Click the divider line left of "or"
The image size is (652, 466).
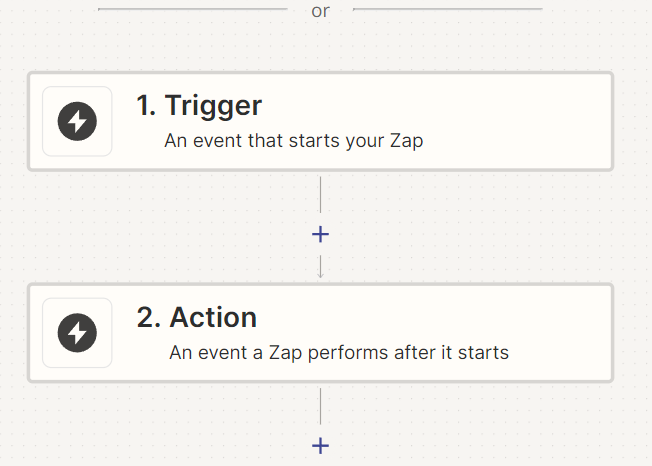click(x=192, y=10)
